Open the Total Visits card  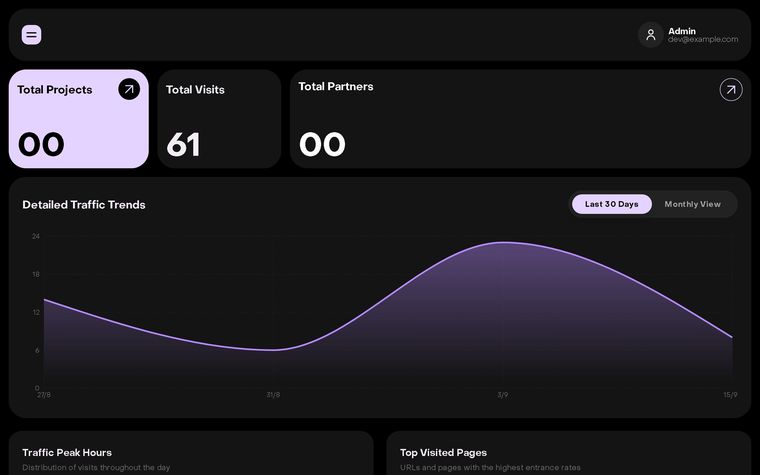point(219,119)
